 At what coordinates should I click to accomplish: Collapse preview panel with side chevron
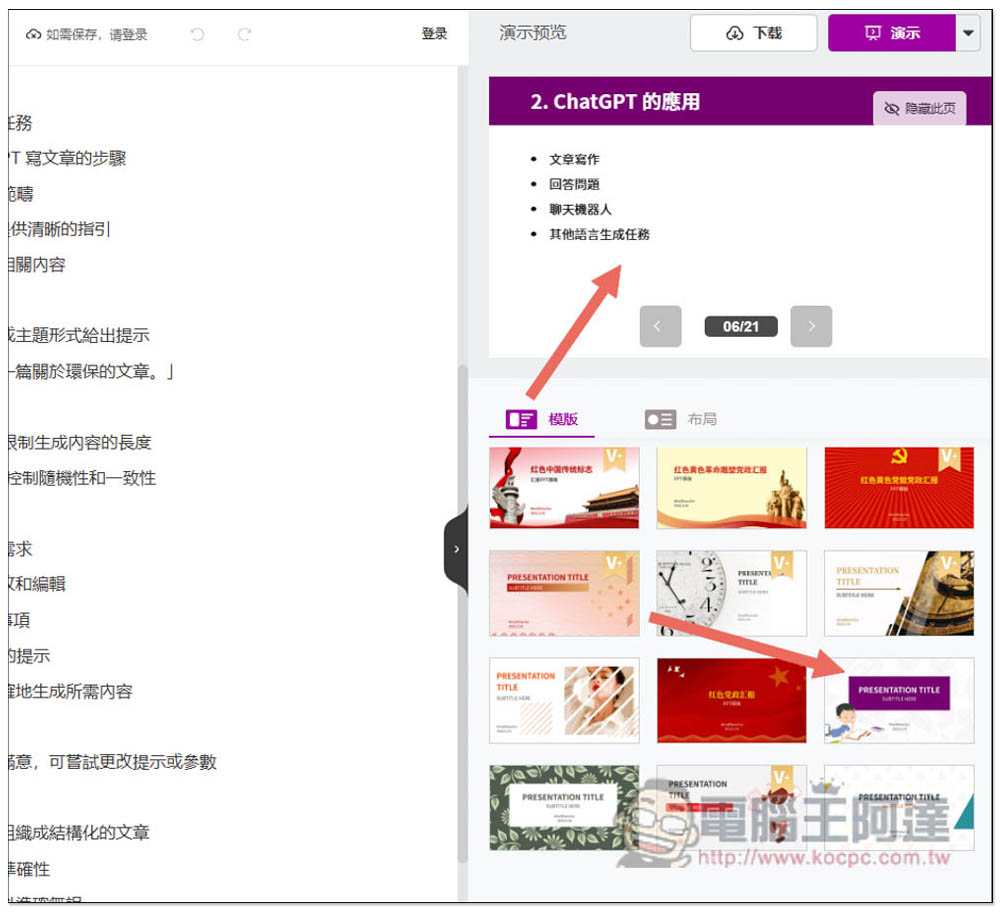point(456,549)
